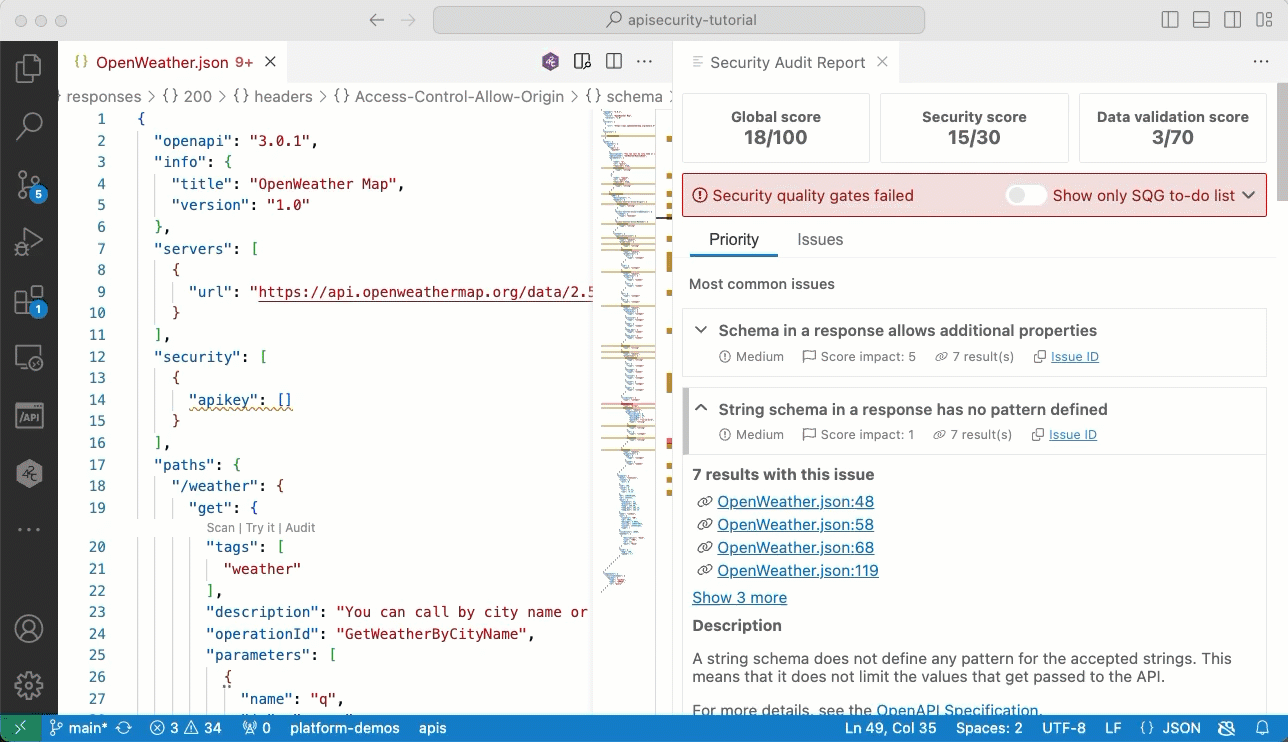Open Source Control view with 5 badge
Viewport: 1288px width, 742px height.
click(x=29, y=185)
